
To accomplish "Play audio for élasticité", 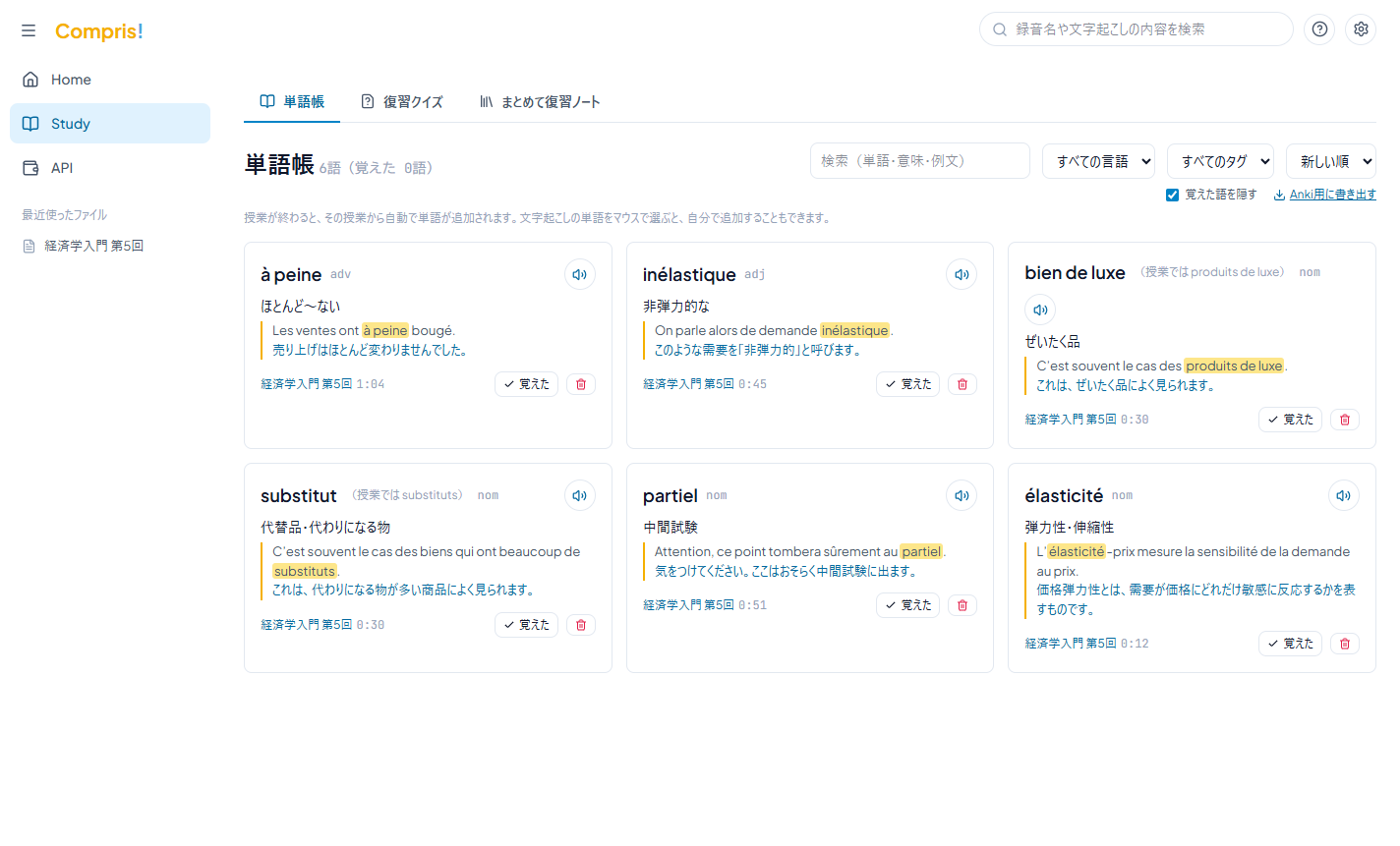I will pyautogui.click(x=1344, y=495).
